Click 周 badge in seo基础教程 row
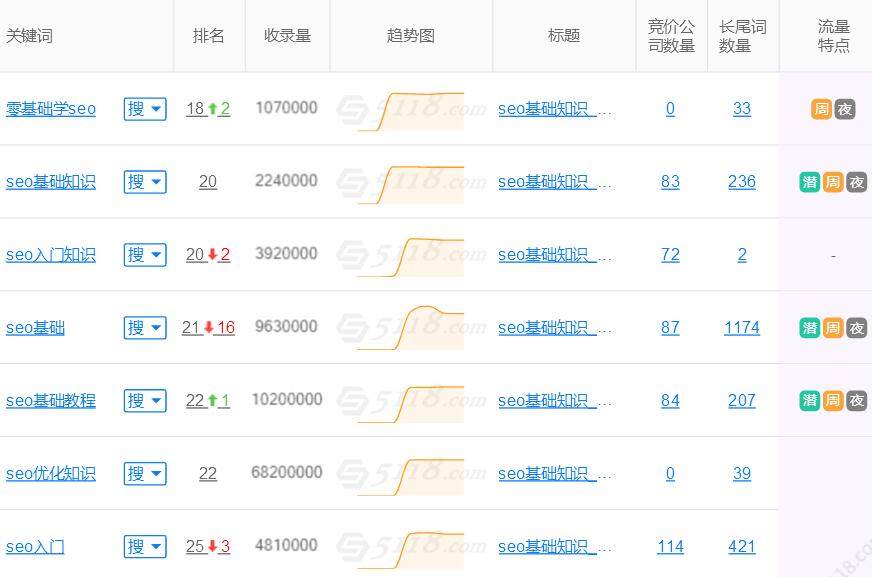Screen dimensions: 872x577 click(x=833, y=401)
